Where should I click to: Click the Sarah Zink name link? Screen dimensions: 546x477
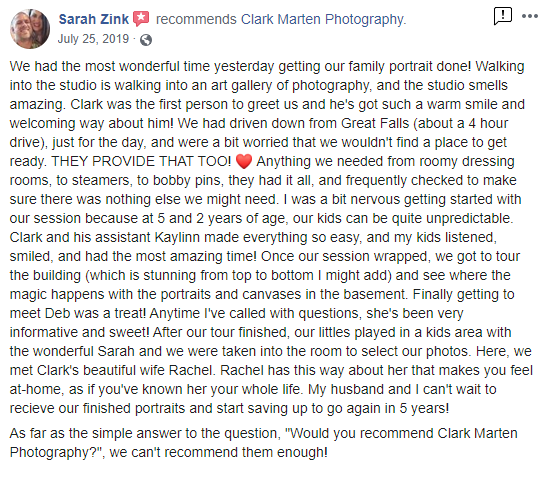pyautogui.click(x=94, y=19)
